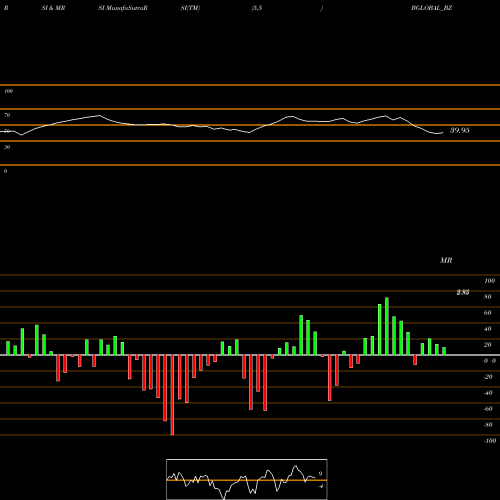Click the MR scale label -100
Image resolution: width=500 pixels, height=500 pixels.
point(490,441)
